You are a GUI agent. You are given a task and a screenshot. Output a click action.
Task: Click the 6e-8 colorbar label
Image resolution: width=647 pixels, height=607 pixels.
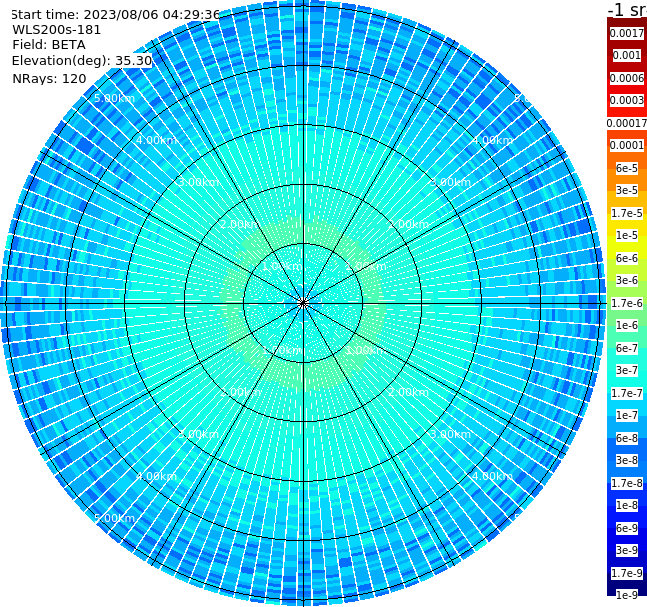[x=627, y=438]
